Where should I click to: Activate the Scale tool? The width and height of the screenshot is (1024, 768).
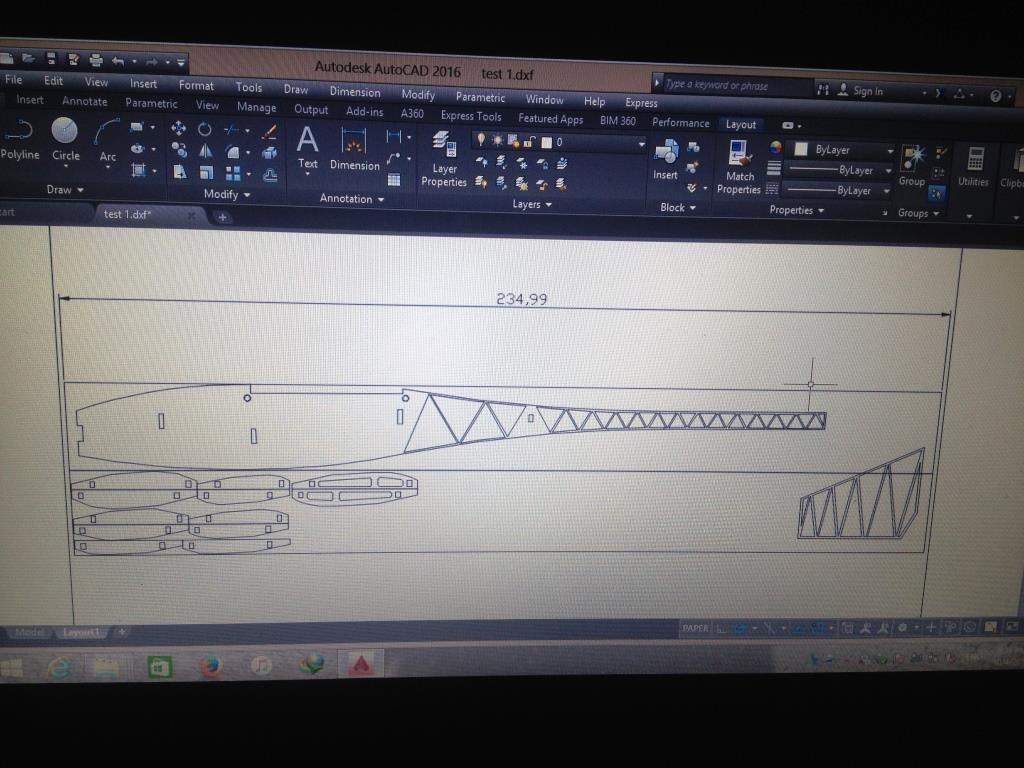tap(206, 173)
